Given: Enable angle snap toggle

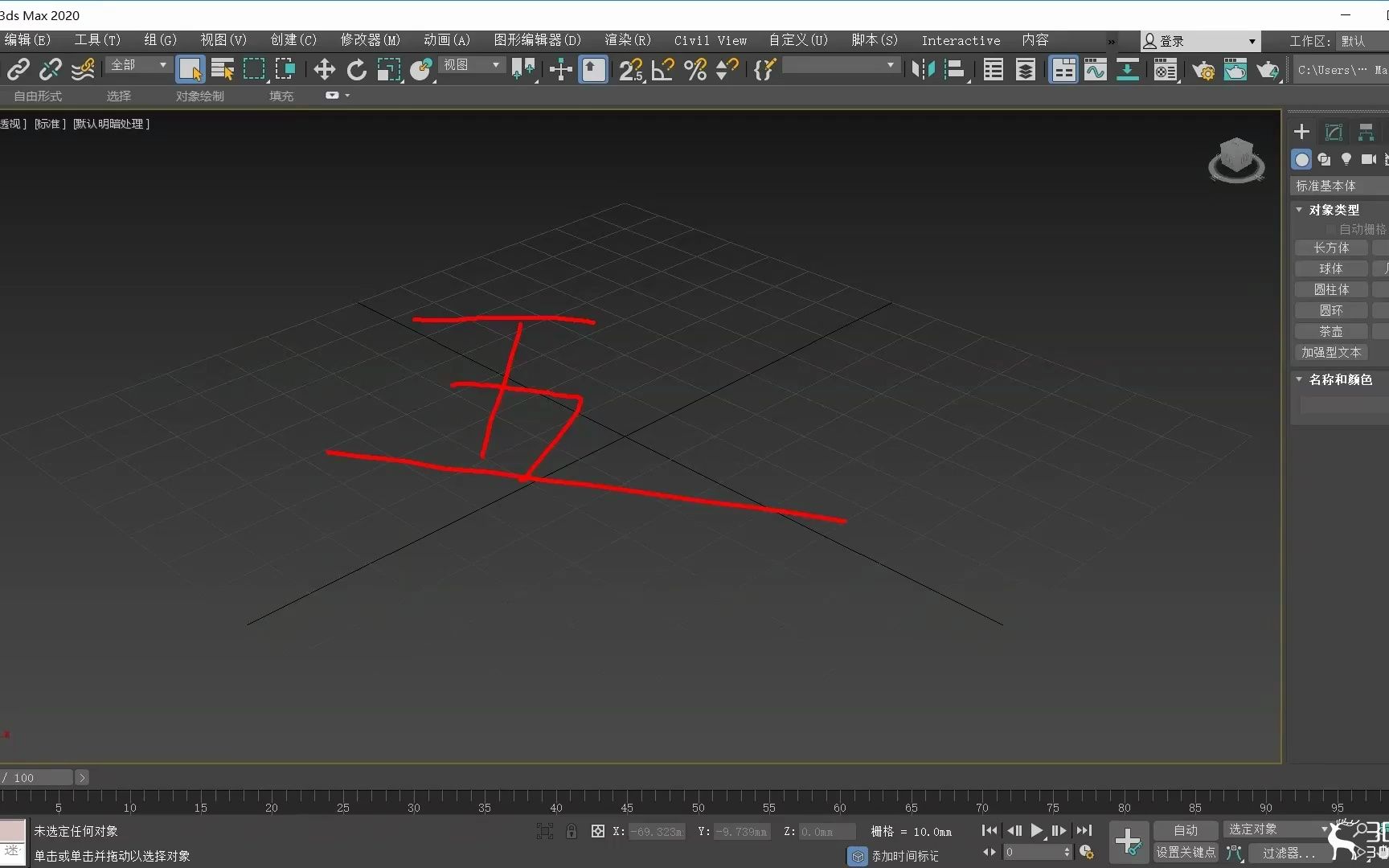Looking at the screenshot, I should pyautogui.click(x=662, y=70).
